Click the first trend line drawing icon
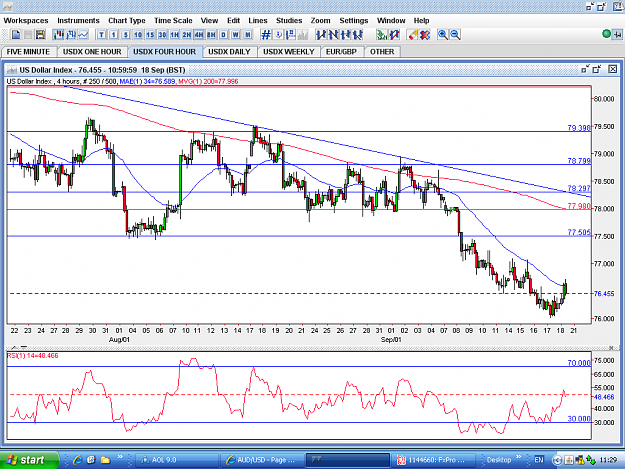This screenshot has height=469, width=625. (321, 35)
